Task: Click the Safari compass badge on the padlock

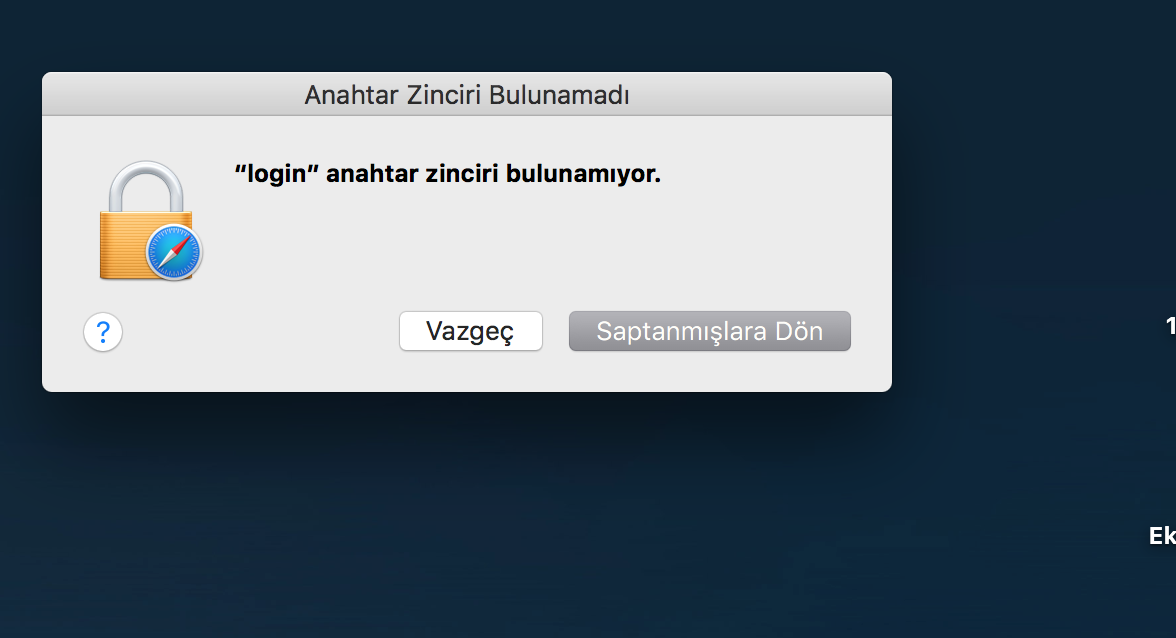Action: 174,253
